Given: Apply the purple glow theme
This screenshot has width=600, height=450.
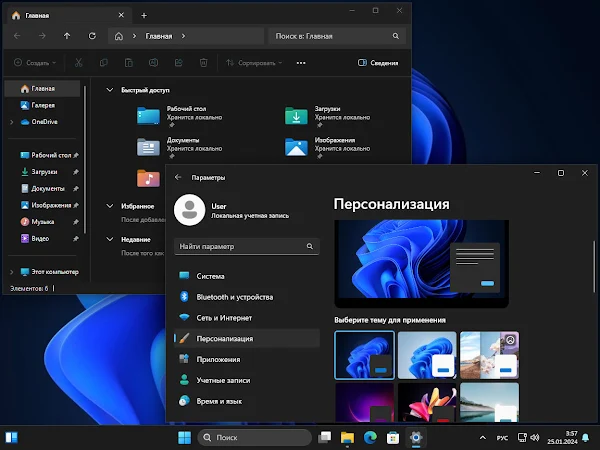Looking at the screenshot, I should click(x=364, y=402).
